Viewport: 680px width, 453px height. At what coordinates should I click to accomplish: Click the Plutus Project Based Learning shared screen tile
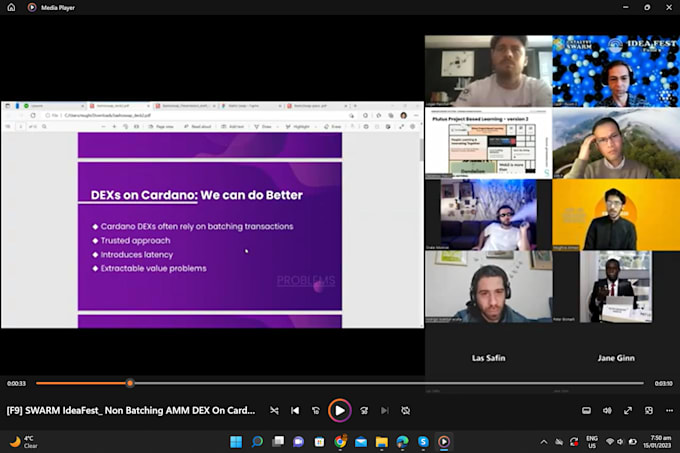tap(488, 143)
